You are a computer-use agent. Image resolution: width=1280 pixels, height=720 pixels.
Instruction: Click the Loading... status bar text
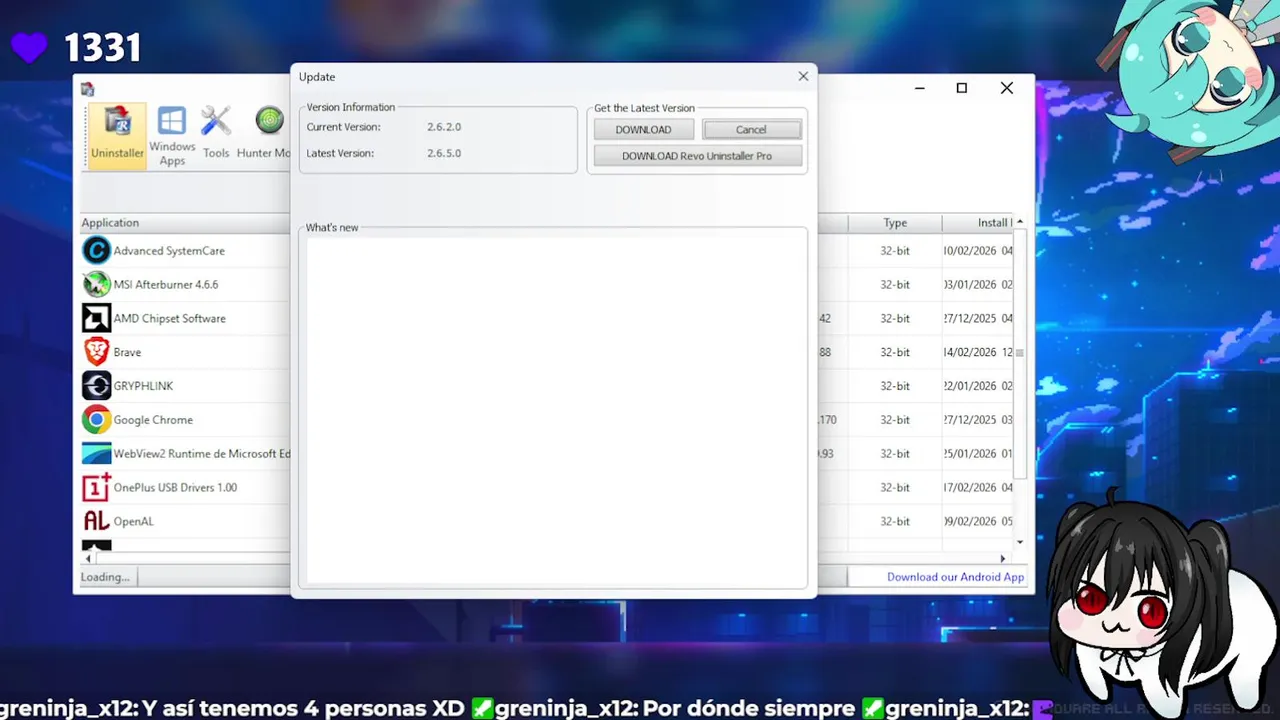click(x=105, y=577)
